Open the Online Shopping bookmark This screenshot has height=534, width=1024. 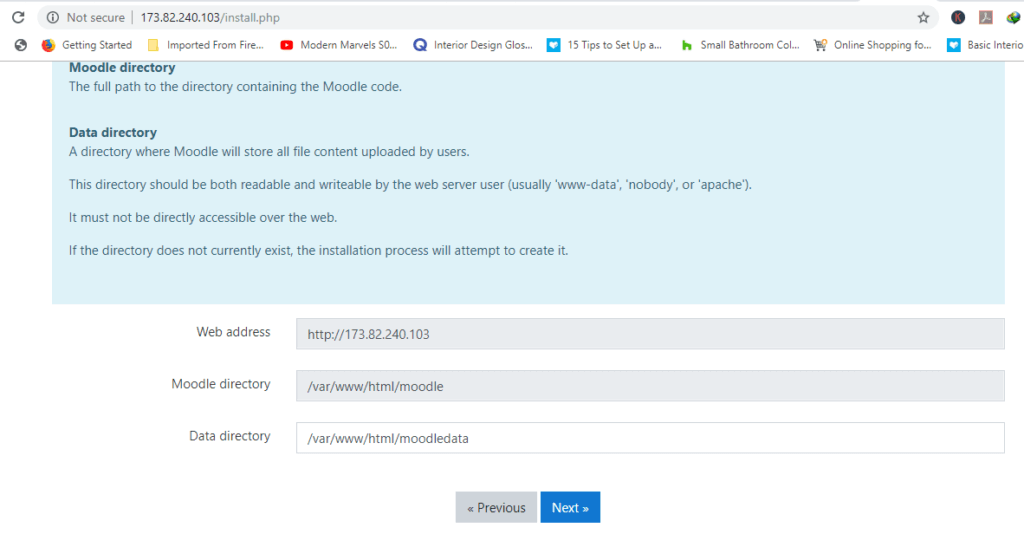point(873,45)
